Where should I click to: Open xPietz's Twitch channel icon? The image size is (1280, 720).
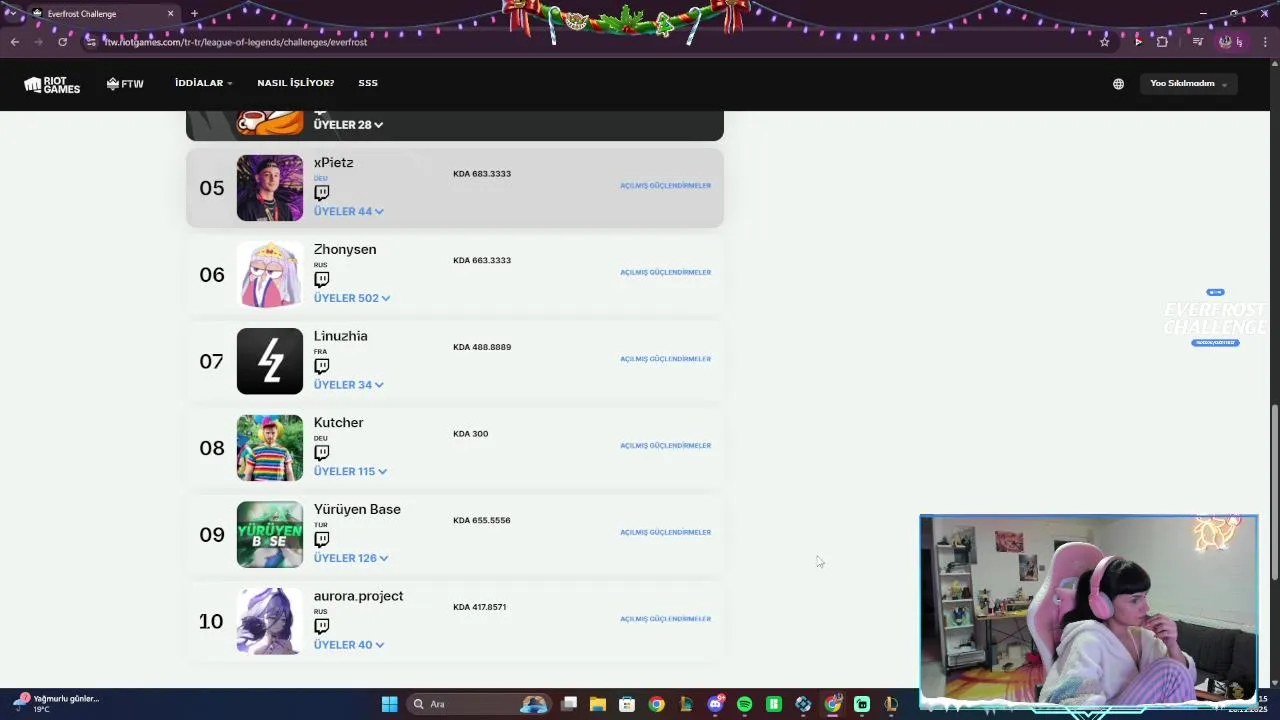(x=321, y=193)
